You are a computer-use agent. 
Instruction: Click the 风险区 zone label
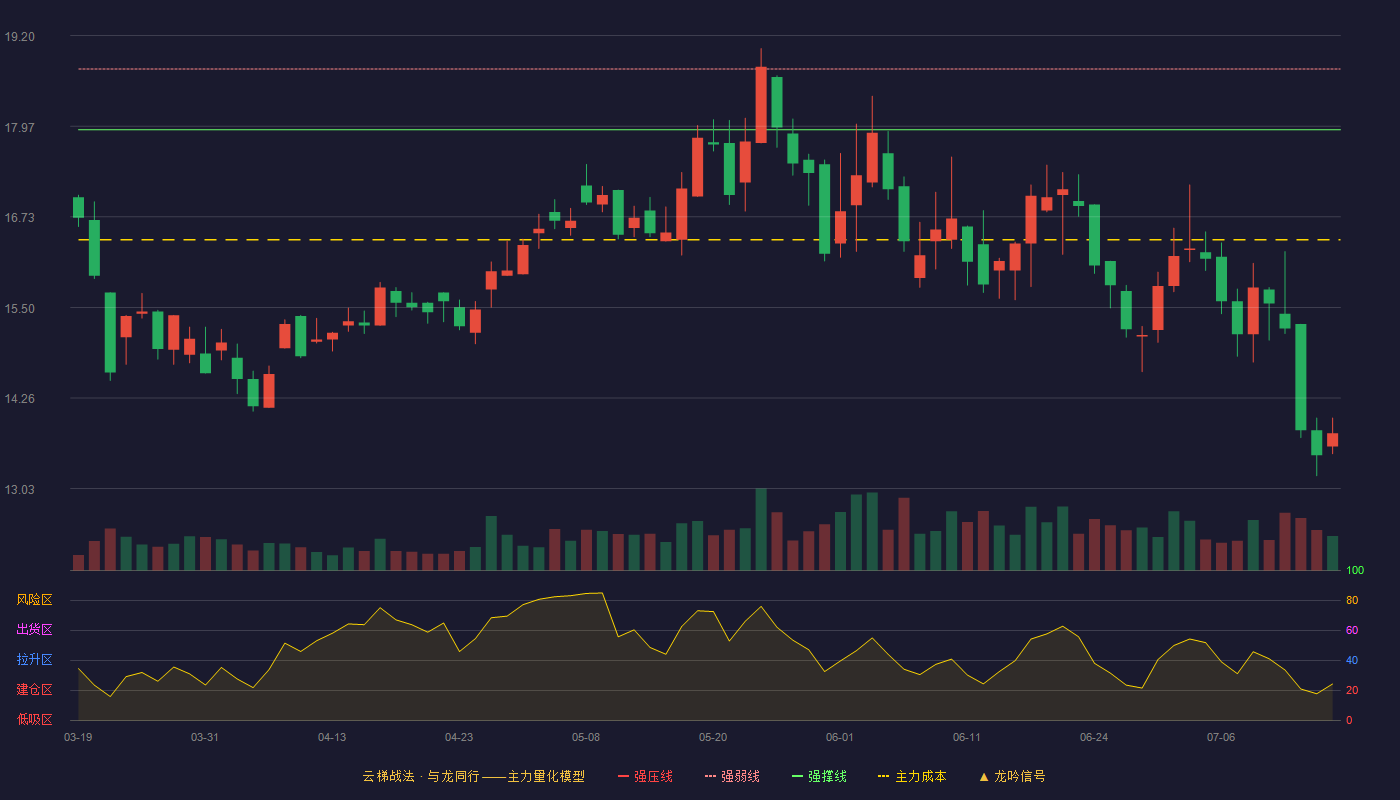coord(34,600)
